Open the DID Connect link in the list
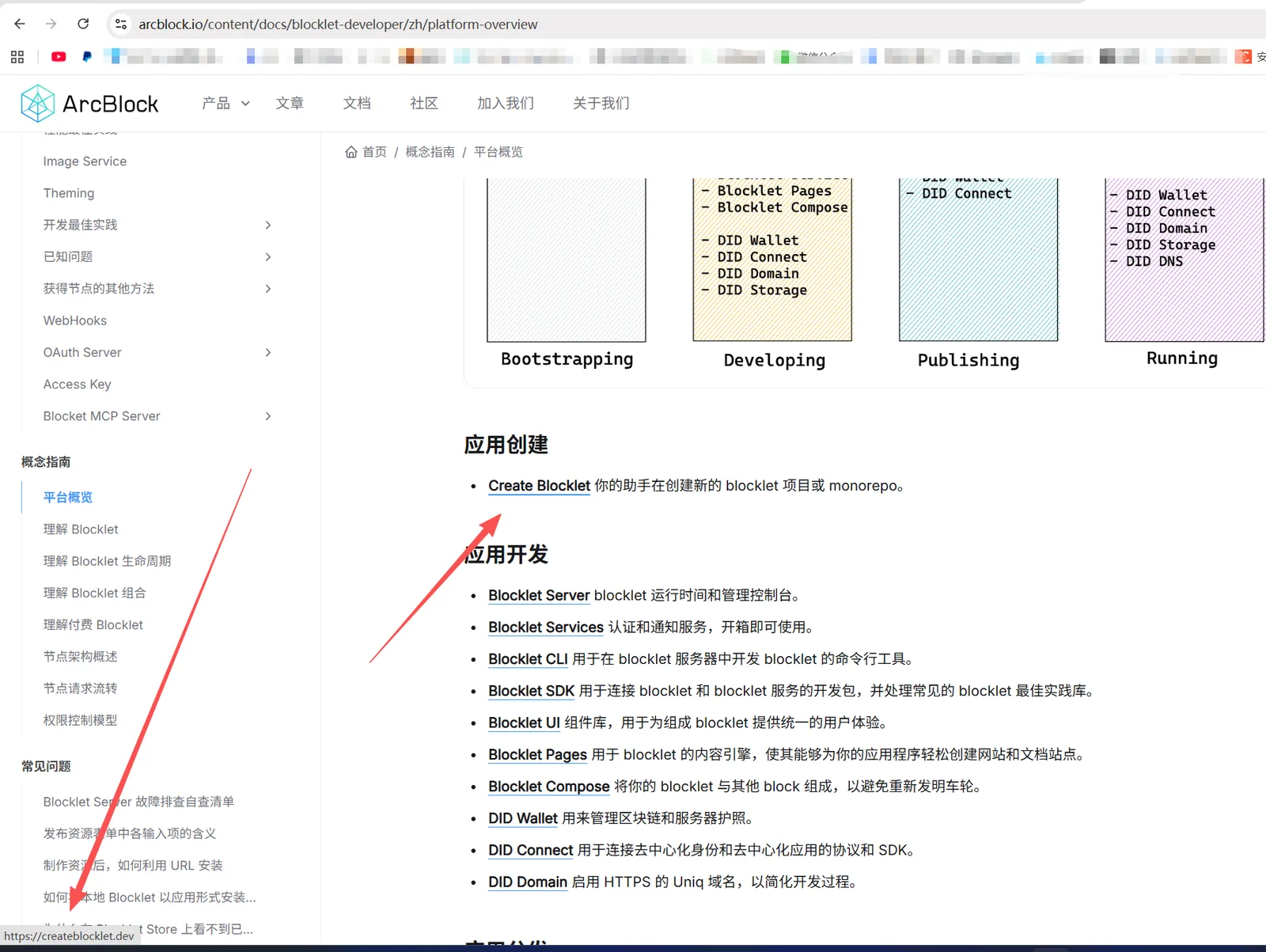Screen dimensions: 1266x952 531,850
